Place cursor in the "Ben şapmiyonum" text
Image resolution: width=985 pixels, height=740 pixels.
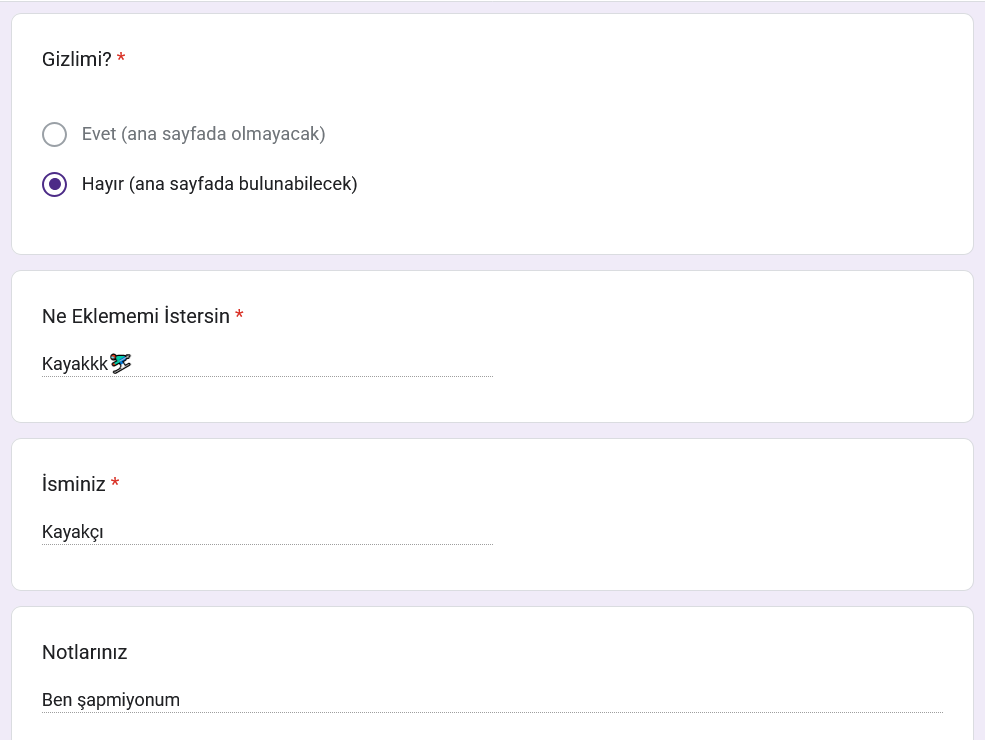[111, 700]
